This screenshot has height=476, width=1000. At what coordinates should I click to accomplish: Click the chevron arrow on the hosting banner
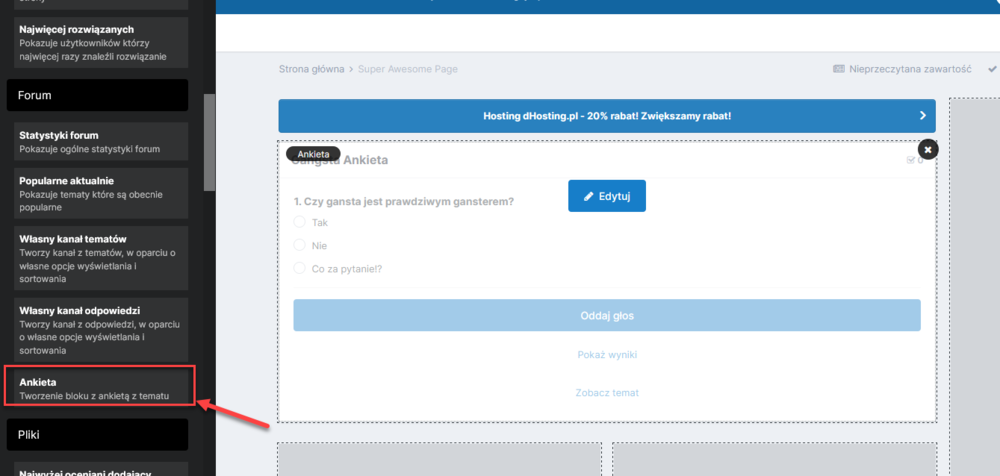click(922, 116)
